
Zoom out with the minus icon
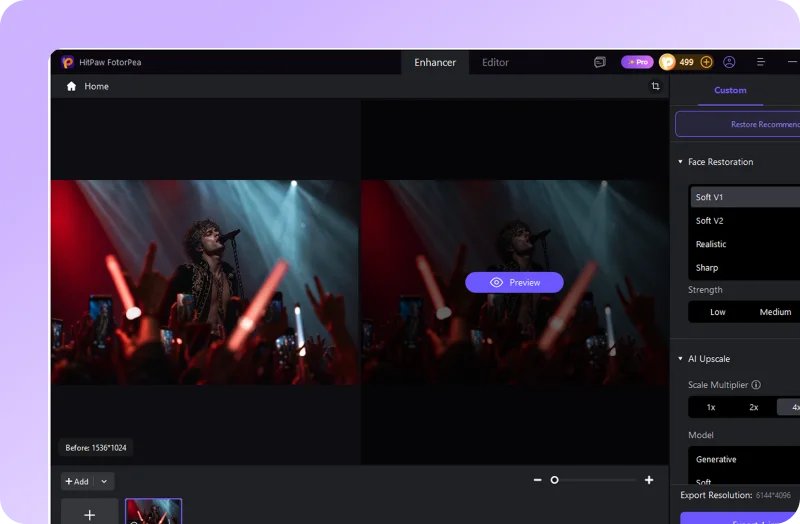click(x=537, y=480)
